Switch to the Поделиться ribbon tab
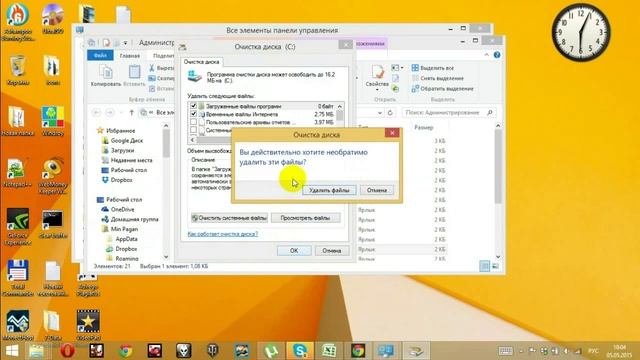This screenshot has width=640, height=360. pos(163,56)
